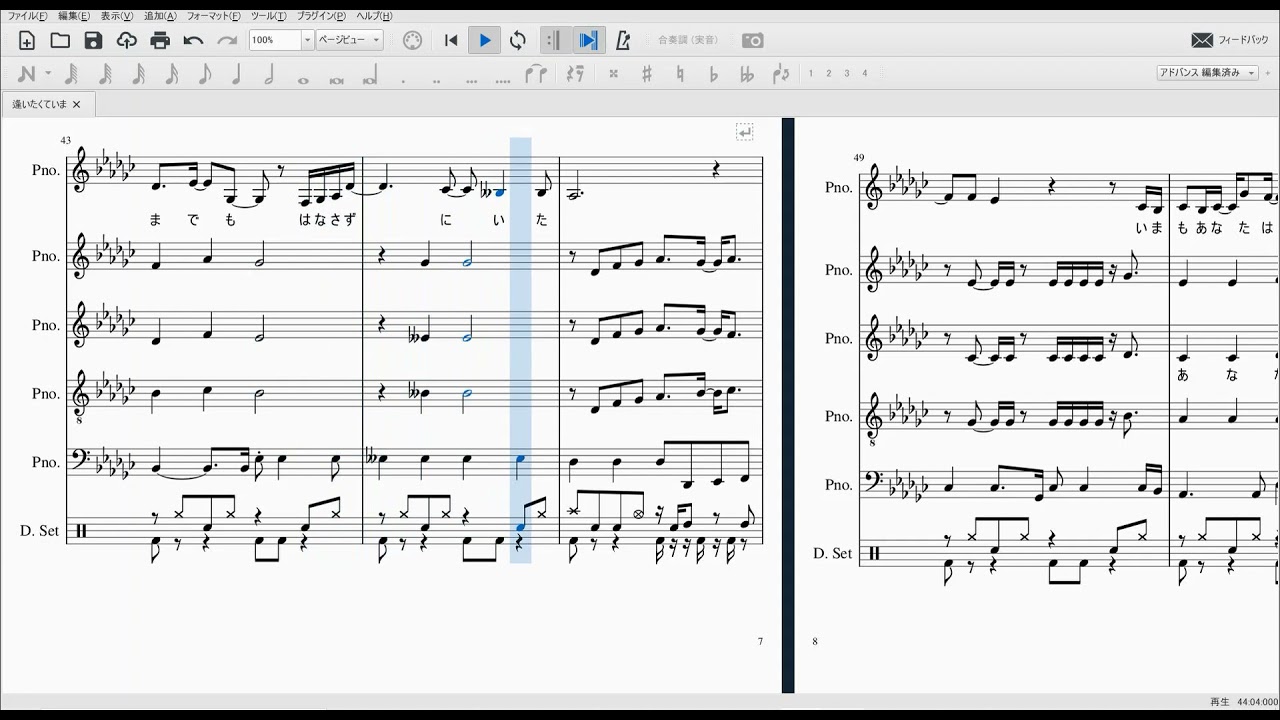This screenshot has height=720, width=1280.
Task: Toggle note input mode N icon
Action: [x=26, y=73]
